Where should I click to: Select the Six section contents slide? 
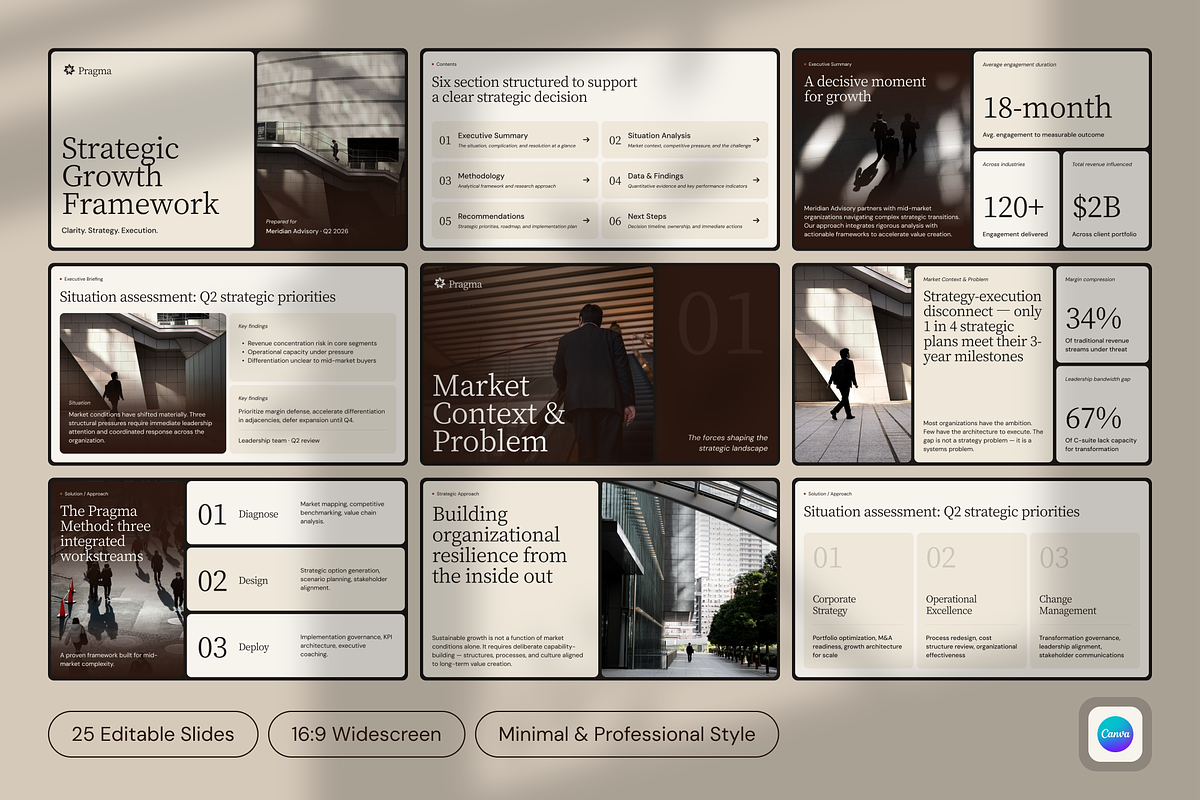(600, 150)
